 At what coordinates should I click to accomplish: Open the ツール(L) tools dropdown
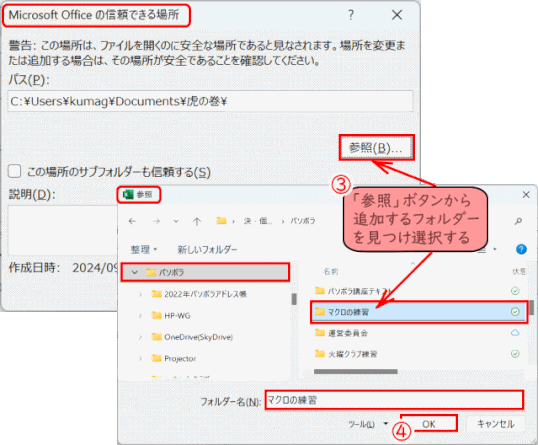tap(368, 424)
